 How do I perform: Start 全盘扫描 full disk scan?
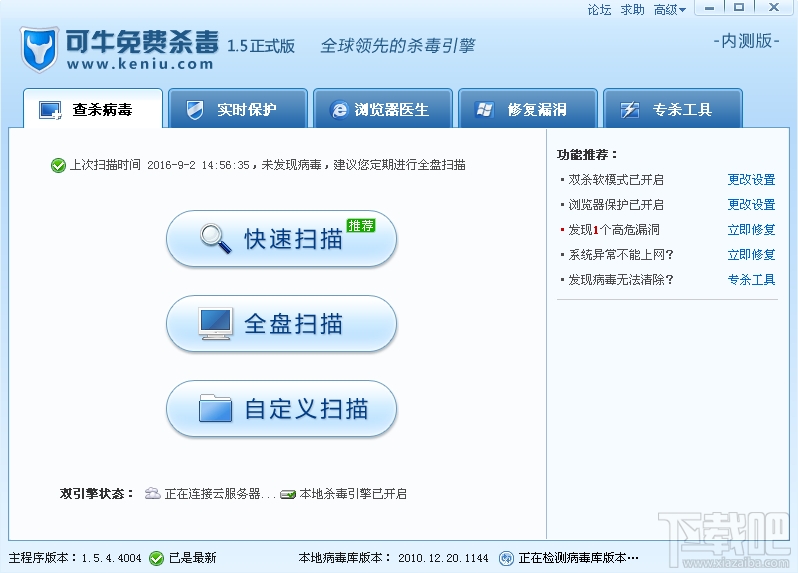click(x=281, y=324)
